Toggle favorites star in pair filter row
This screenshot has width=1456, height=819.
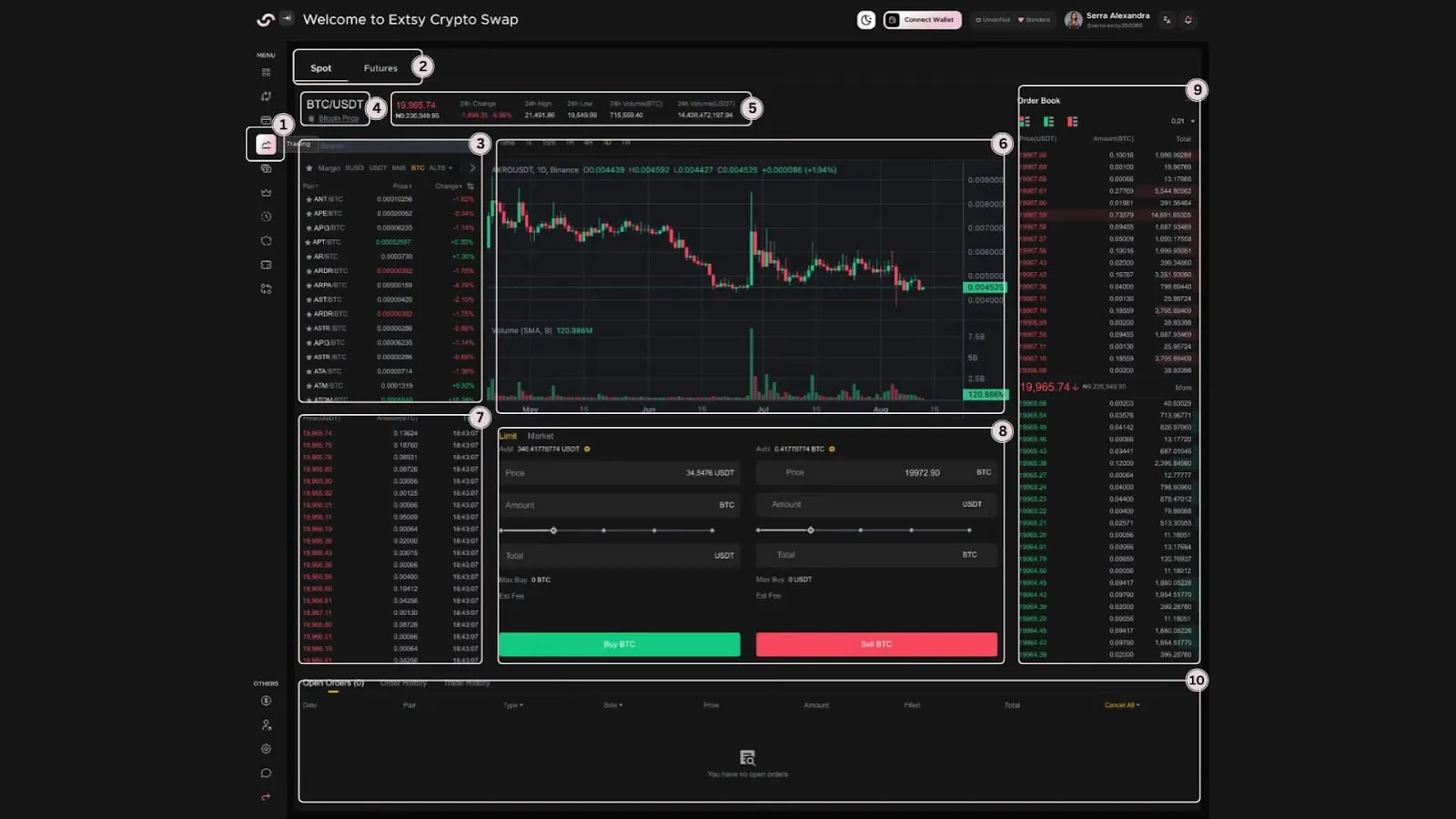(309, 168)
